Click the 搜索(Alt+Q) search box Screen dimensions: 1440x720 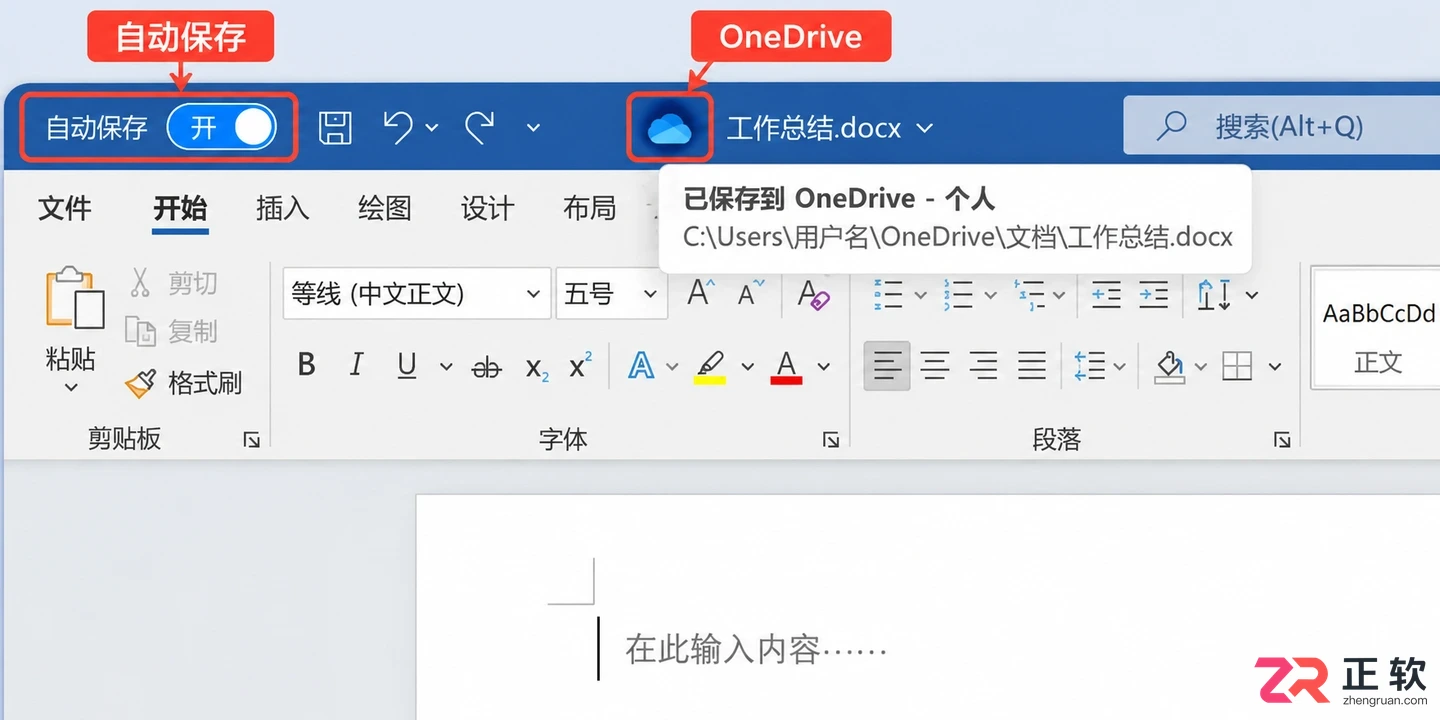1282,126
